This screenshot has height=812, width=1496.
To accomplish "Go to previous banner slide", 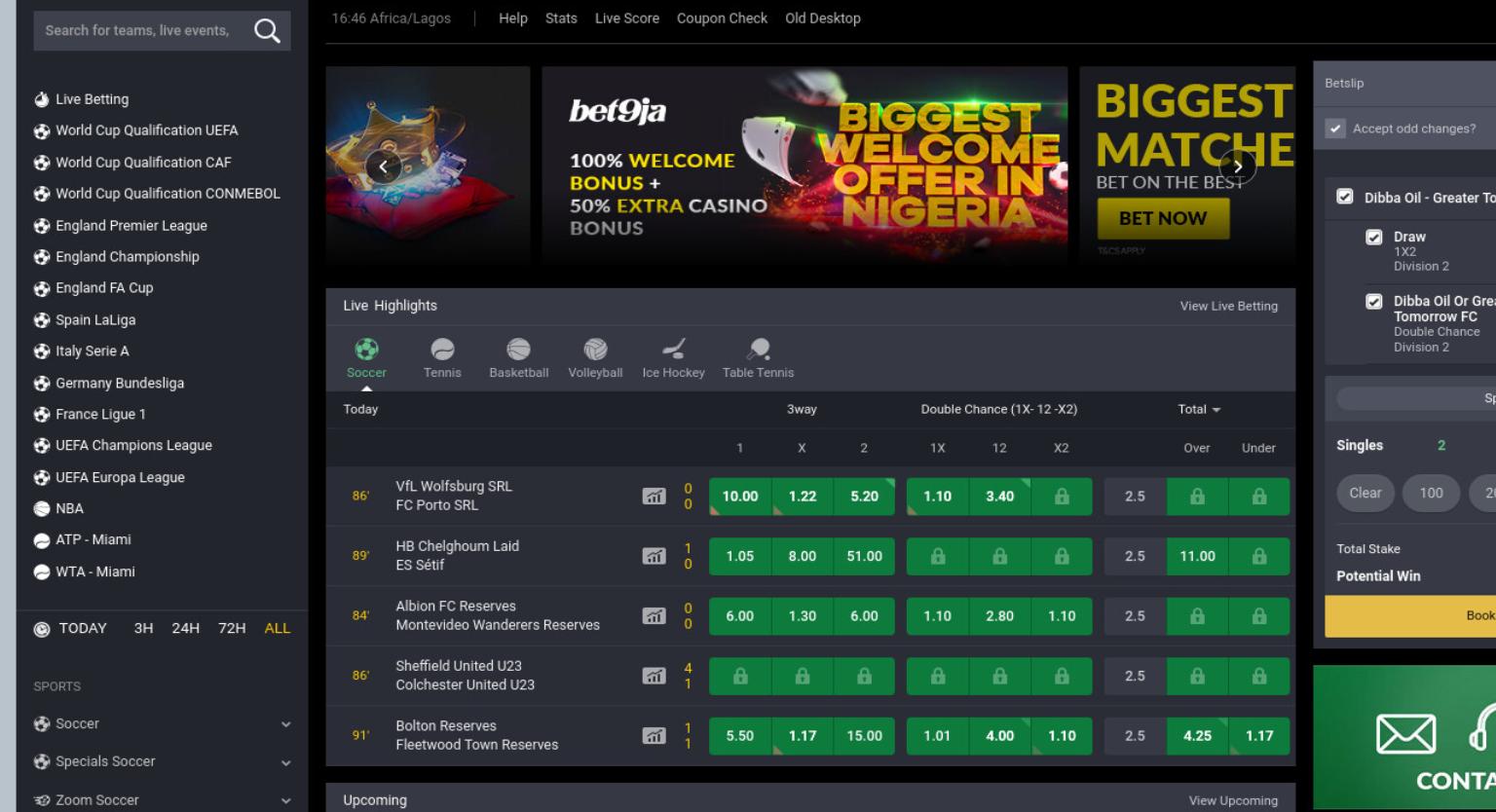I will [383, 166].
